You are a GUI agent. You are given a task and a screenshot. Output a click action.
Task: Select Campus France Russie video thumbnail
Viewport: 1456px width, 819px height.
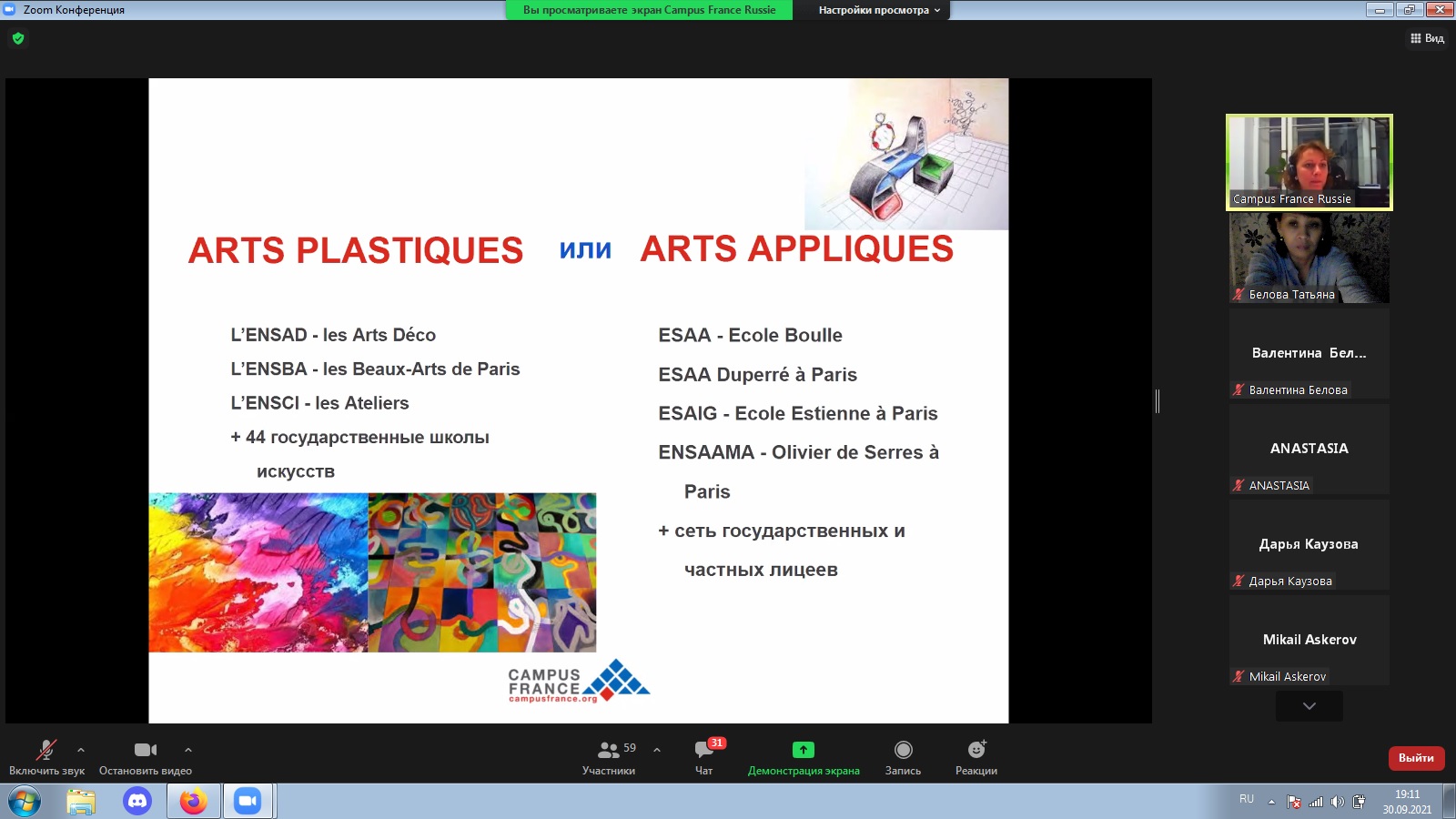pyautogui.click(x=1309, y=162)
